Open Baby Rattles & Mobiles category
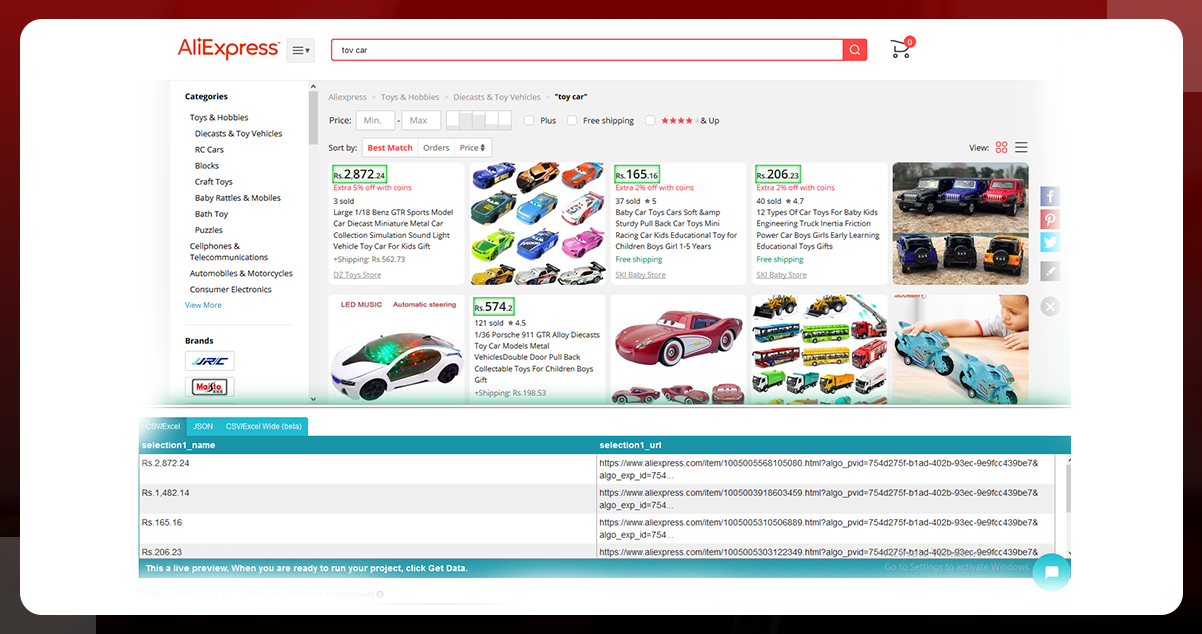The image size is (1202, 634). [238, 198]
